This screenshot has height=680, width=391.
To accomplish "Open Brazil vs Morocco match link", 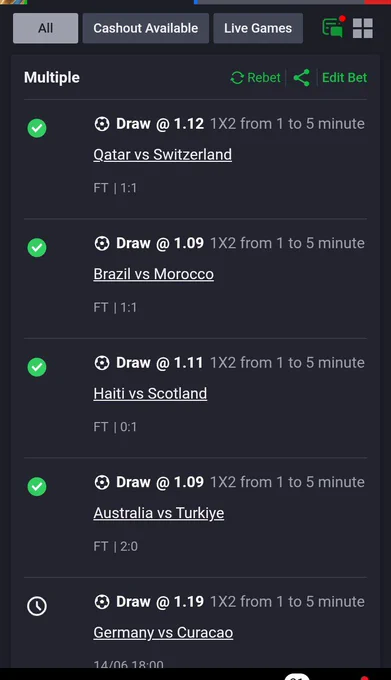I will click(153, 274).
